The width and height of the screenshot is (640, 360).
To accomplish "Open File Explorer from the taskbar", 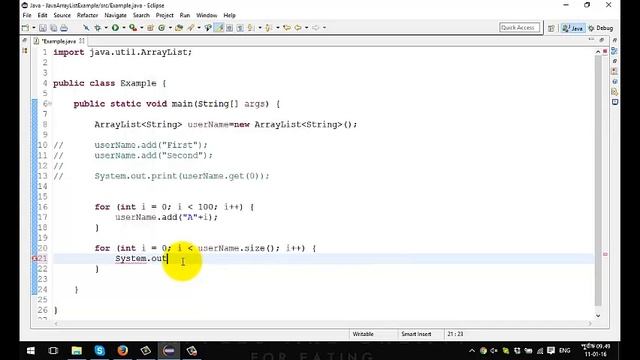I will click(77, 350).
